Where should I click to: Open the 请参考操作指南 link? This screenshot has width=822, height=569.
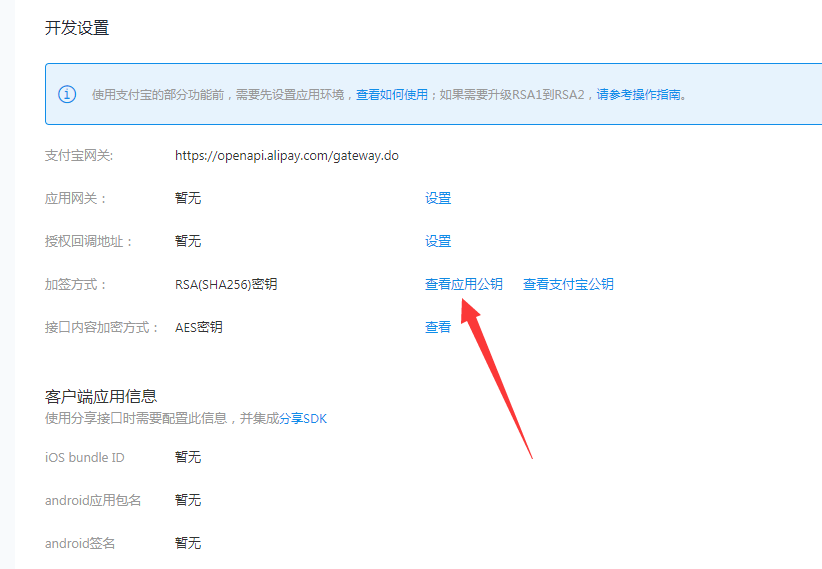(x=640, y=95)
